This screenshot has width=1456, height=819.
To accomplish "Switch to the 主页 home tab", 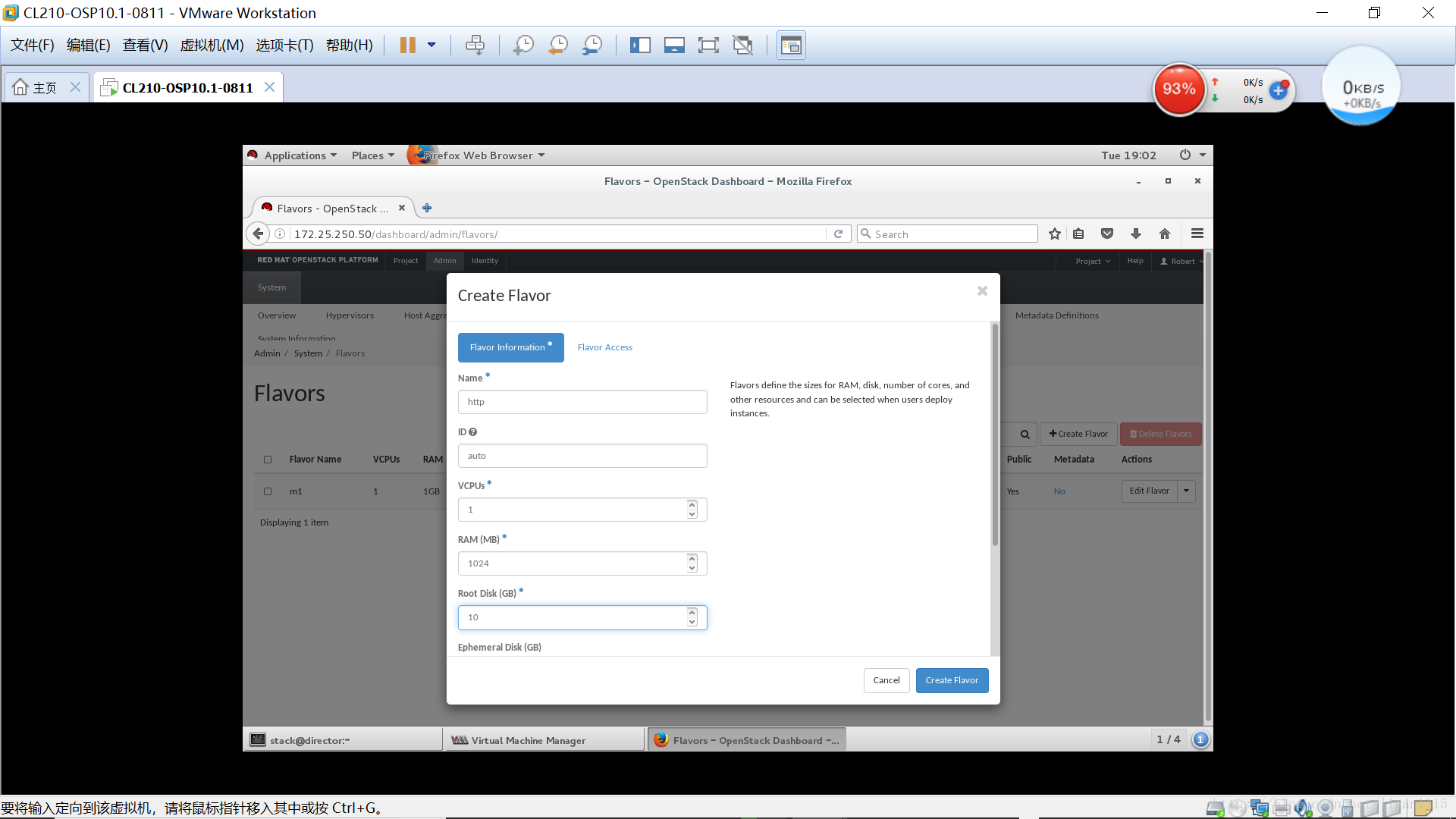I will (36, 88).
